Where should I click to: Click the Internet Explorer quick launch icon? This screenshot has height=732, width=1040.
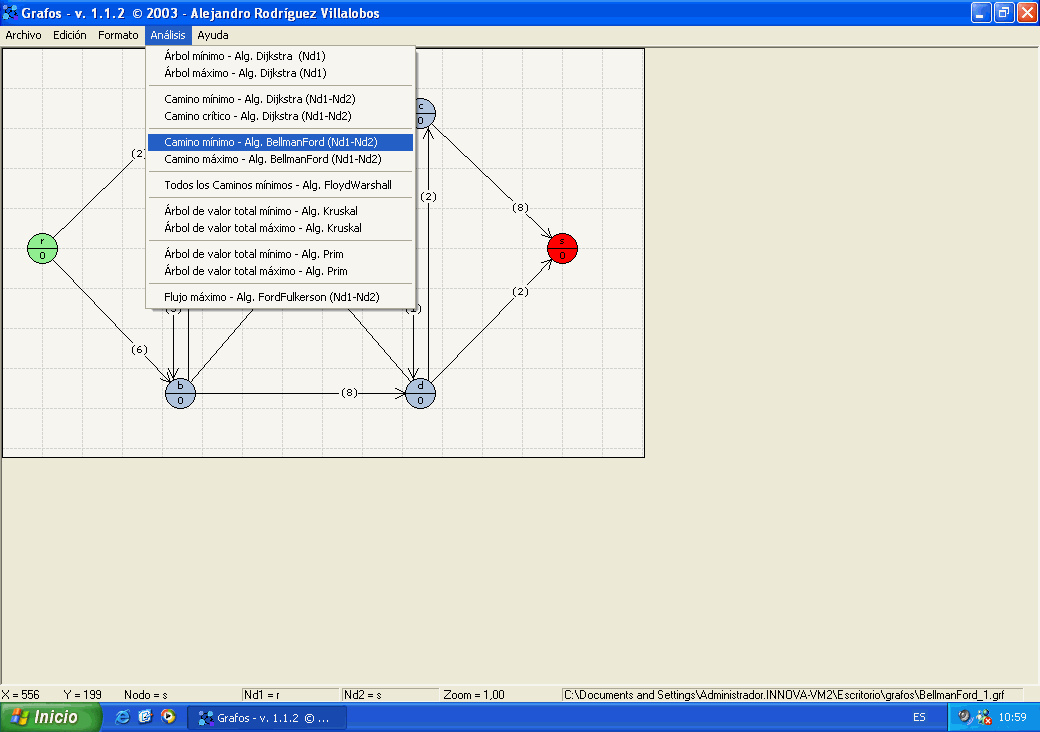[123, 717]
